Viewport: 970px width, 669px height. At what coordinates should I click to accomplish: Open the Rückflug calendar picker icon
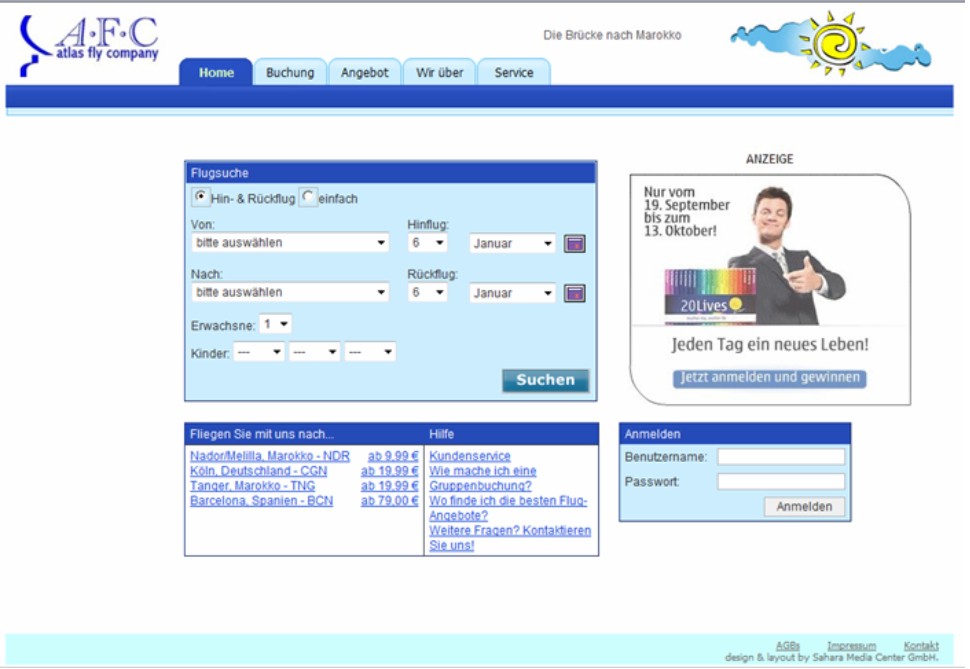pos(574,293)
